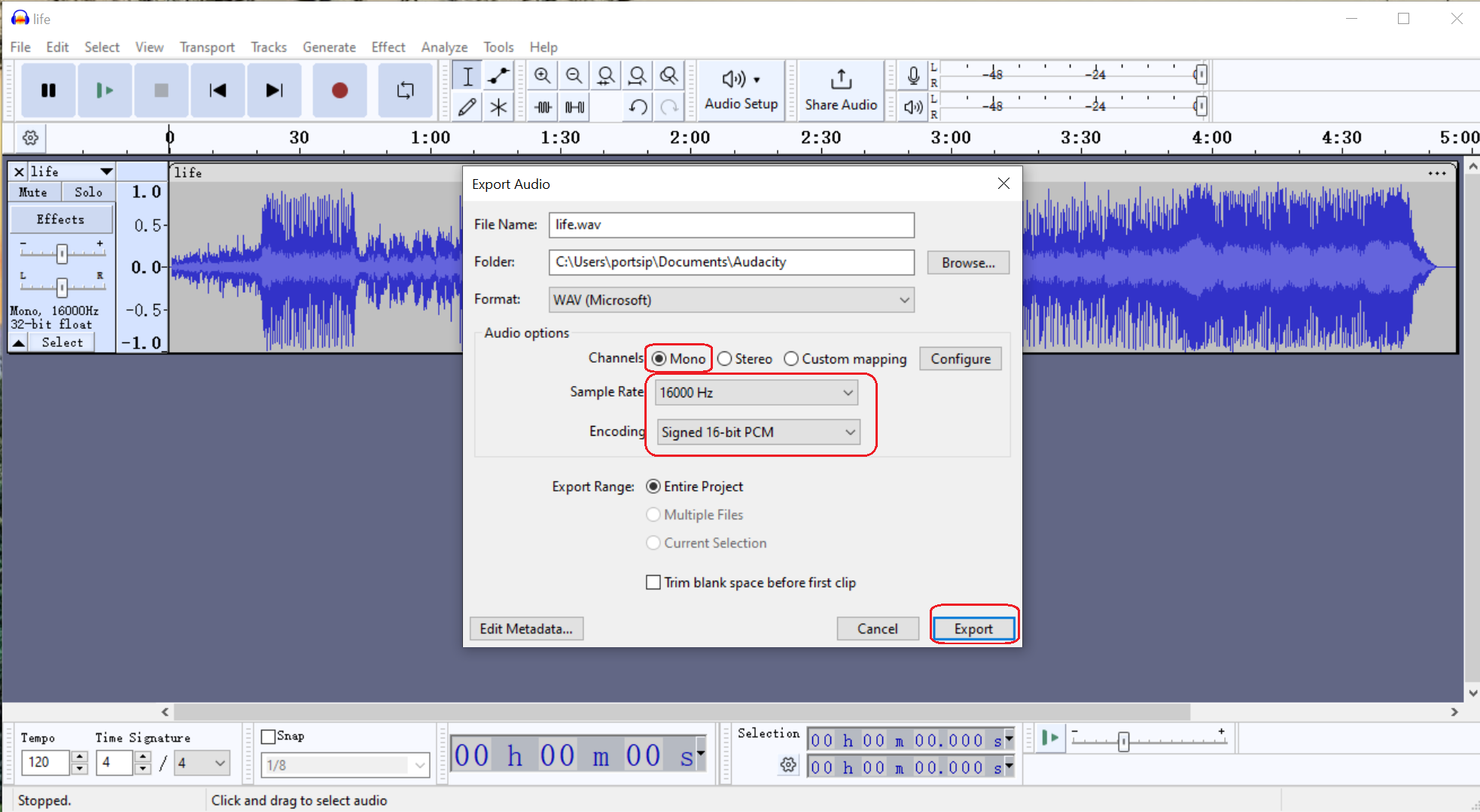Open the Share Audio option
This screenshot has width=1480, height=812.
click(840, 90)
